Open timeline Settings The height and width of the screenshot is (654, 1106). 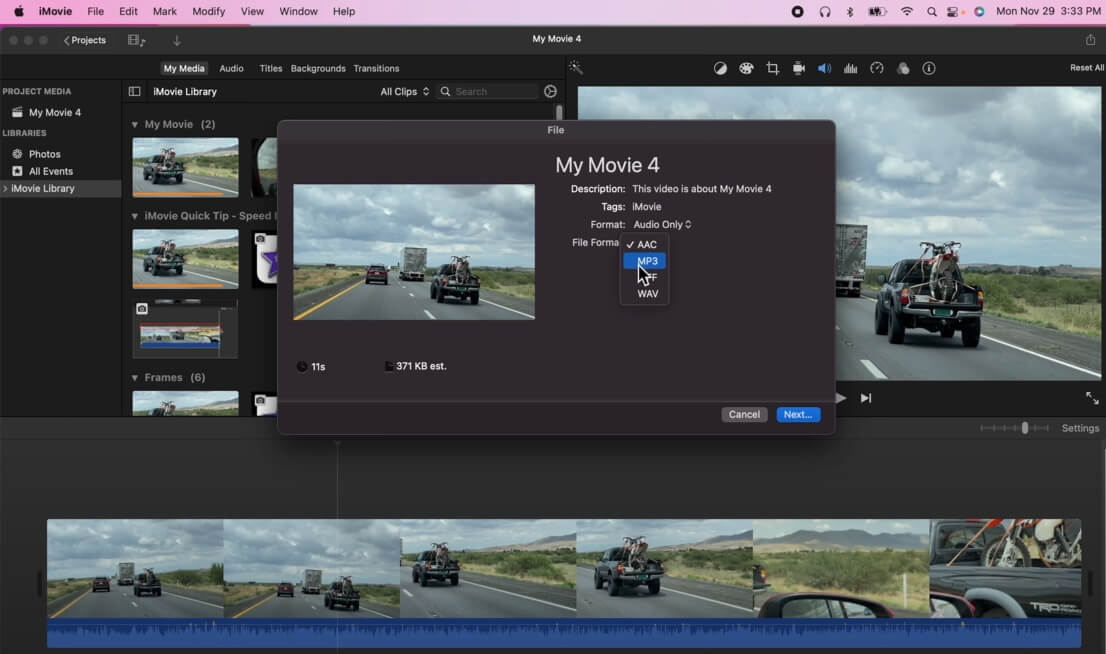[x=1080, y=428]
